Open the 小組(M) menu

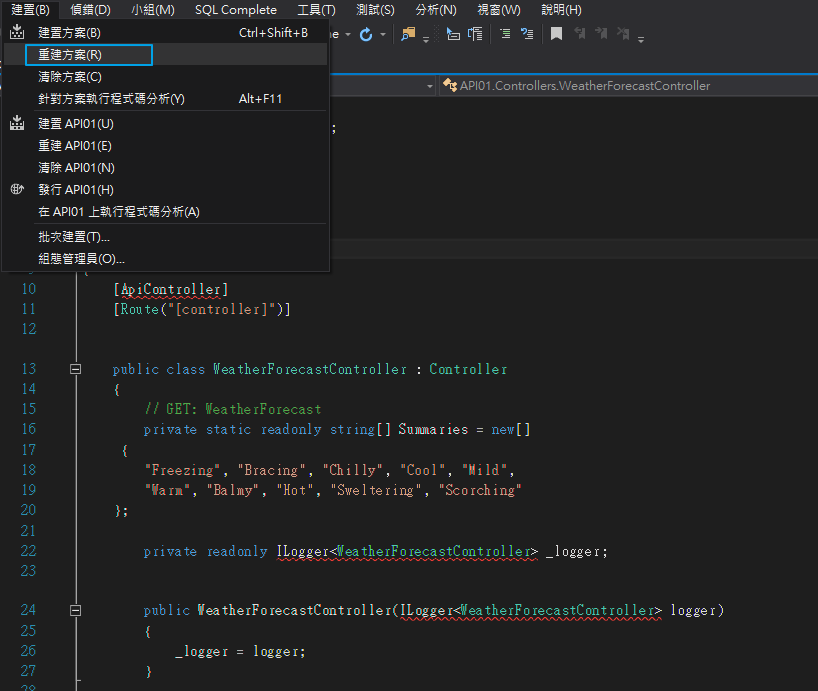tap(153, 10)
